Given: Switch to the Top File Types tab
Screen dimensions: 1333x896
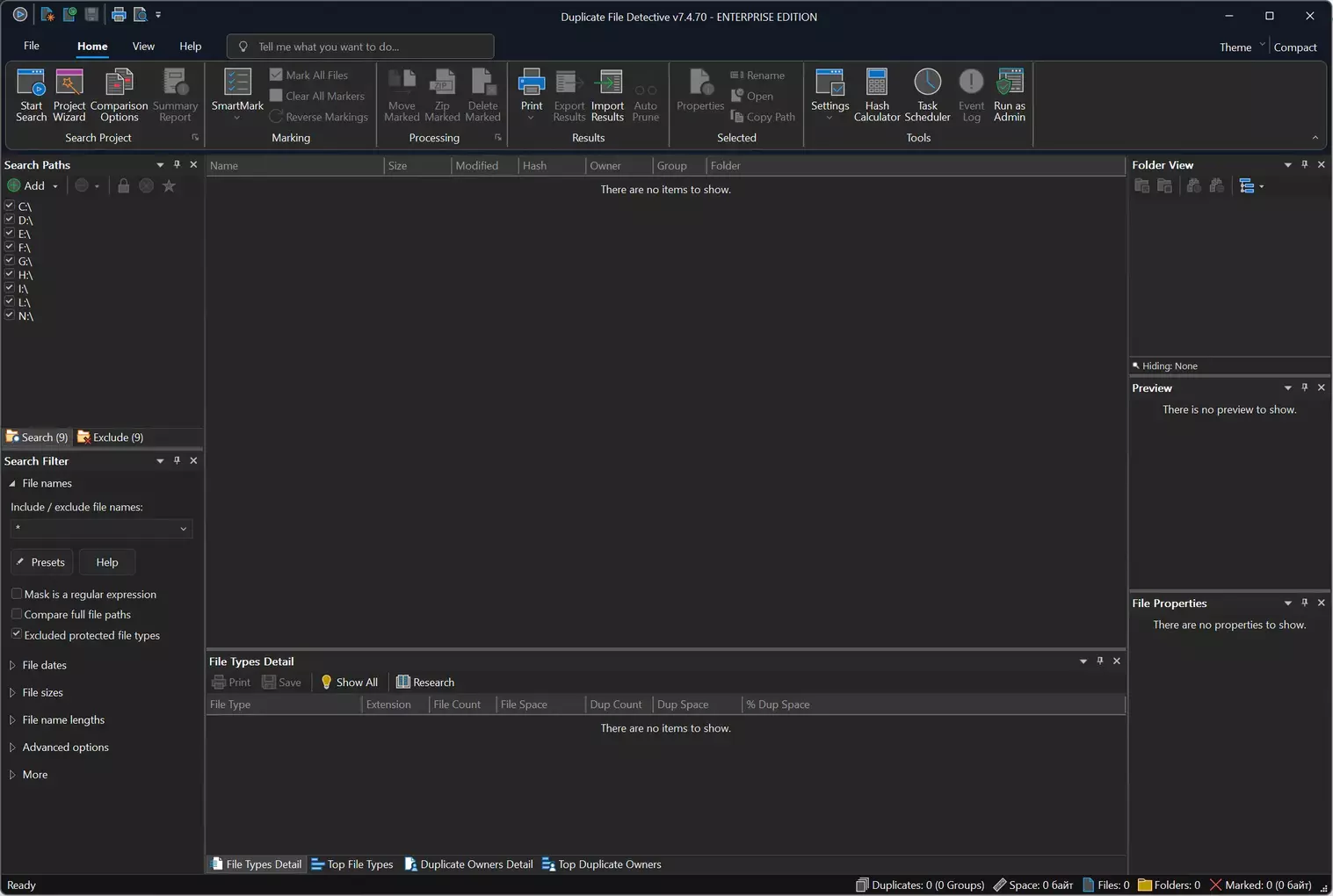Looking at the screenshot, I should pyautogui.click(x=352, y=864).
